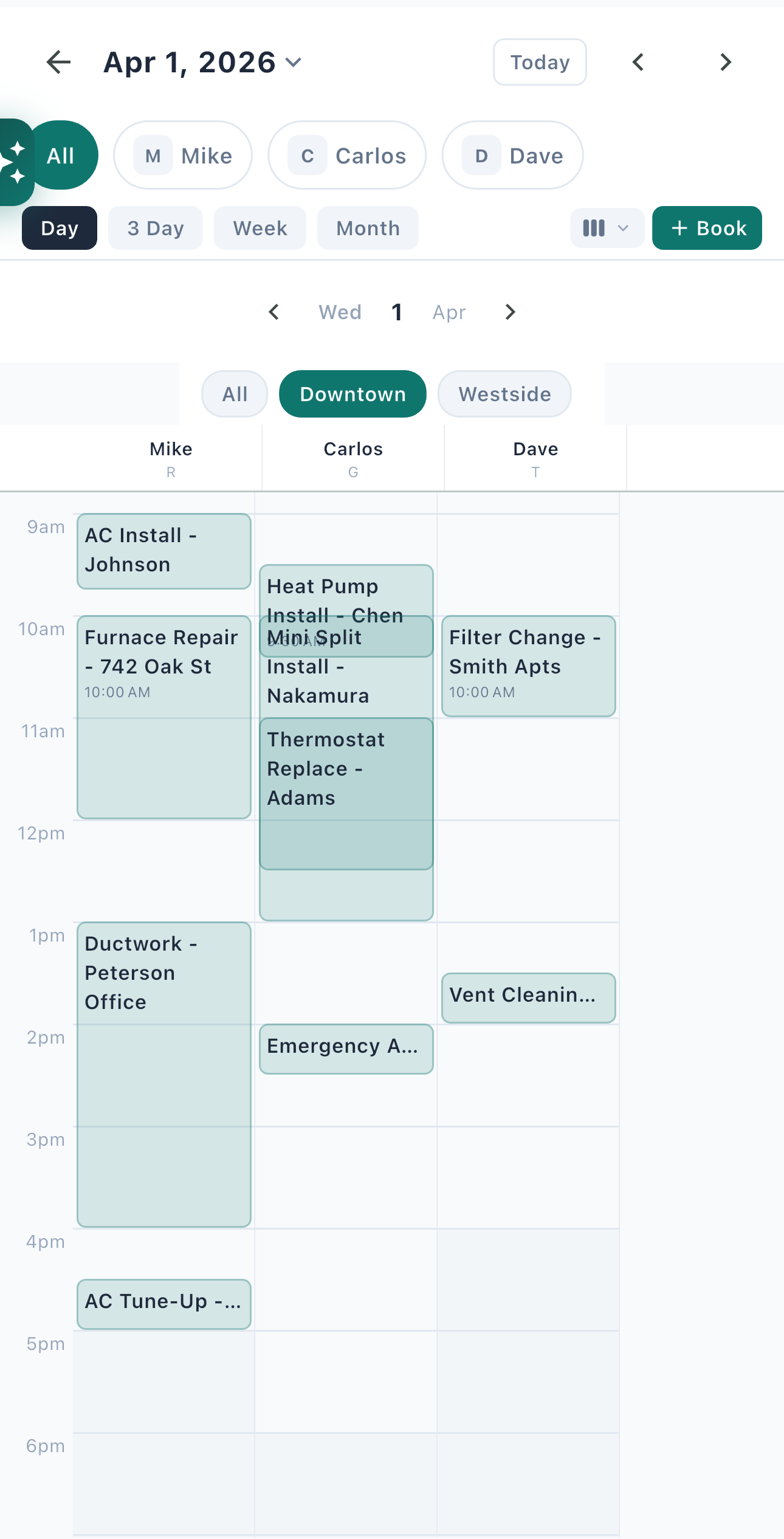Filter schedule to Mike only
This screenshot has height=1539, width=784.
pos(183,156)
